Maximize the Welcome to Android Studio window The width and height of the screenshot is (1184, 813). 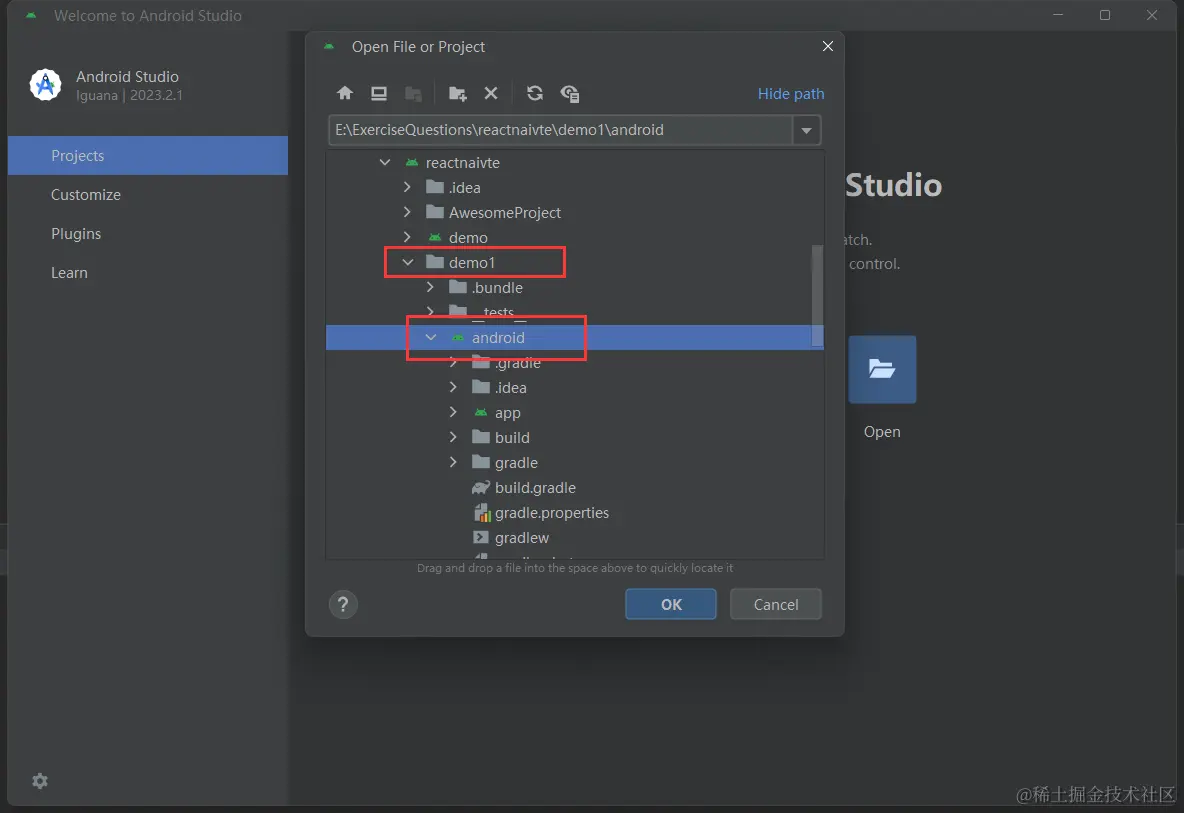click(x=1105, y=15)
